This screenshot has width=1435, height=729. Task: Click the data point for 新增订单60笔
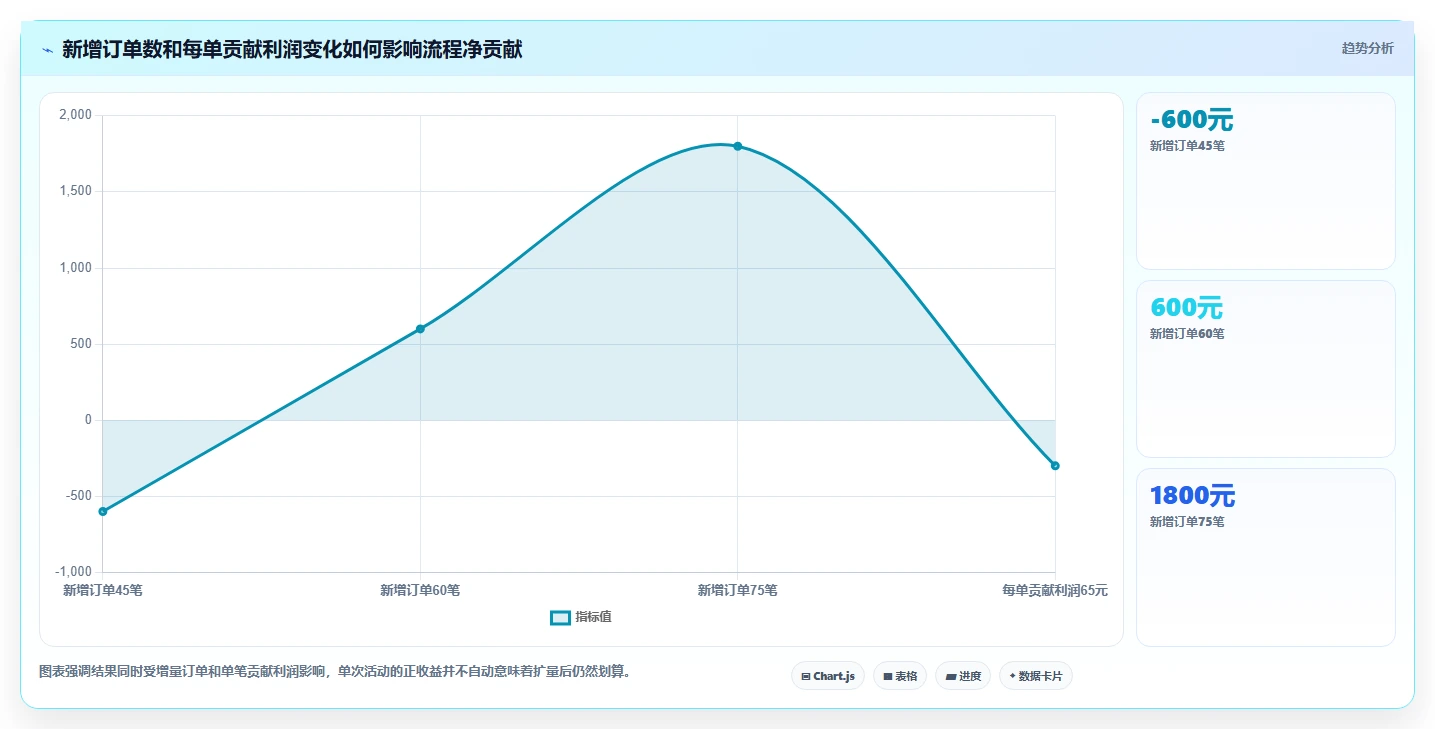click(420, 329)
